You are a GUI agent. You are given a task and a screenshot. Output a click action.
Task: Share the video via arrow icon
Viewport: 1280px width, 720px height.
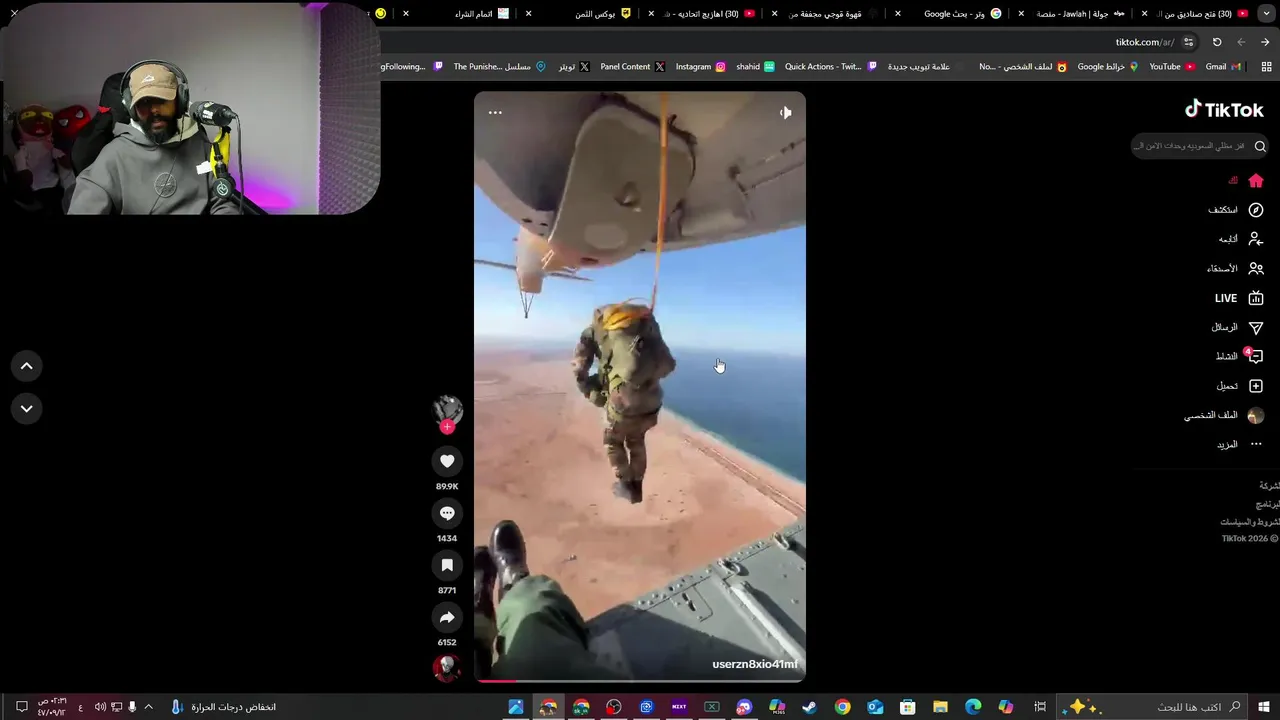(447, 617)
